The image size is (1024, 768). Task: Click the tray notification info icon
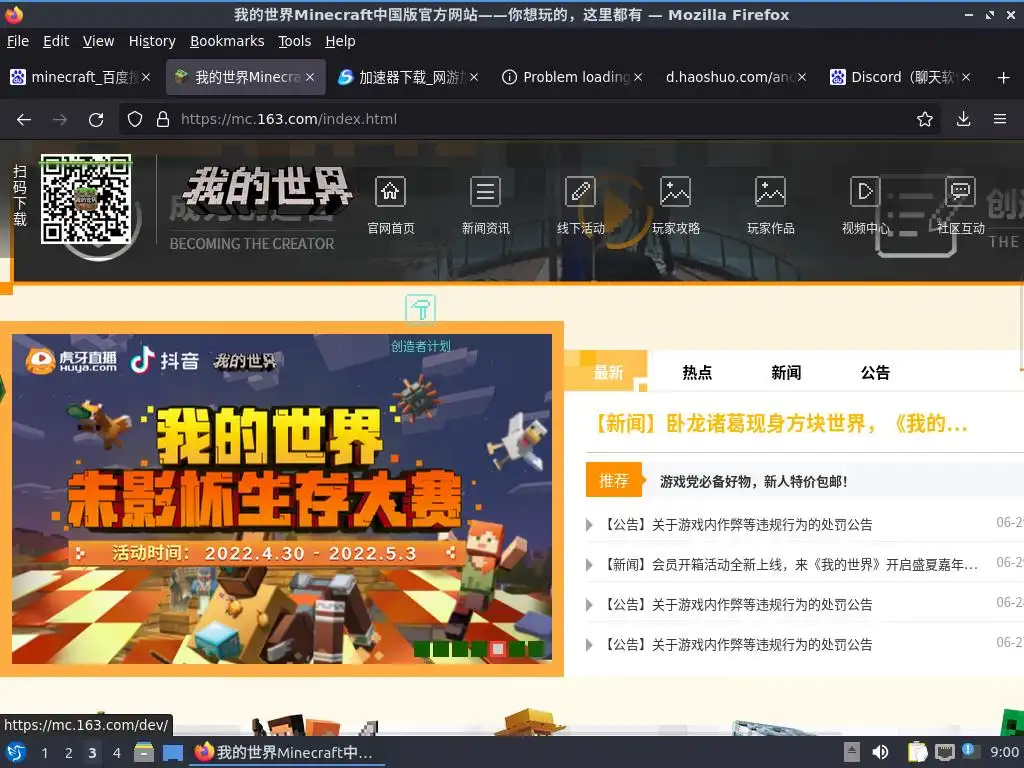click(969, 750)
